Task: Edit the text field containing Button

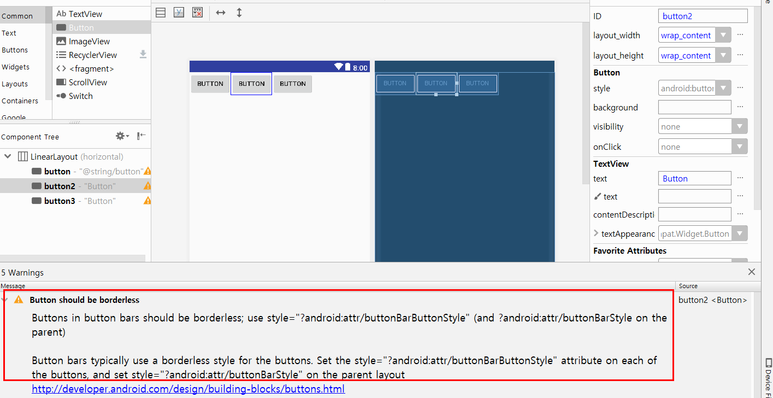Action: pyautogui.click(x=695, y=179)
